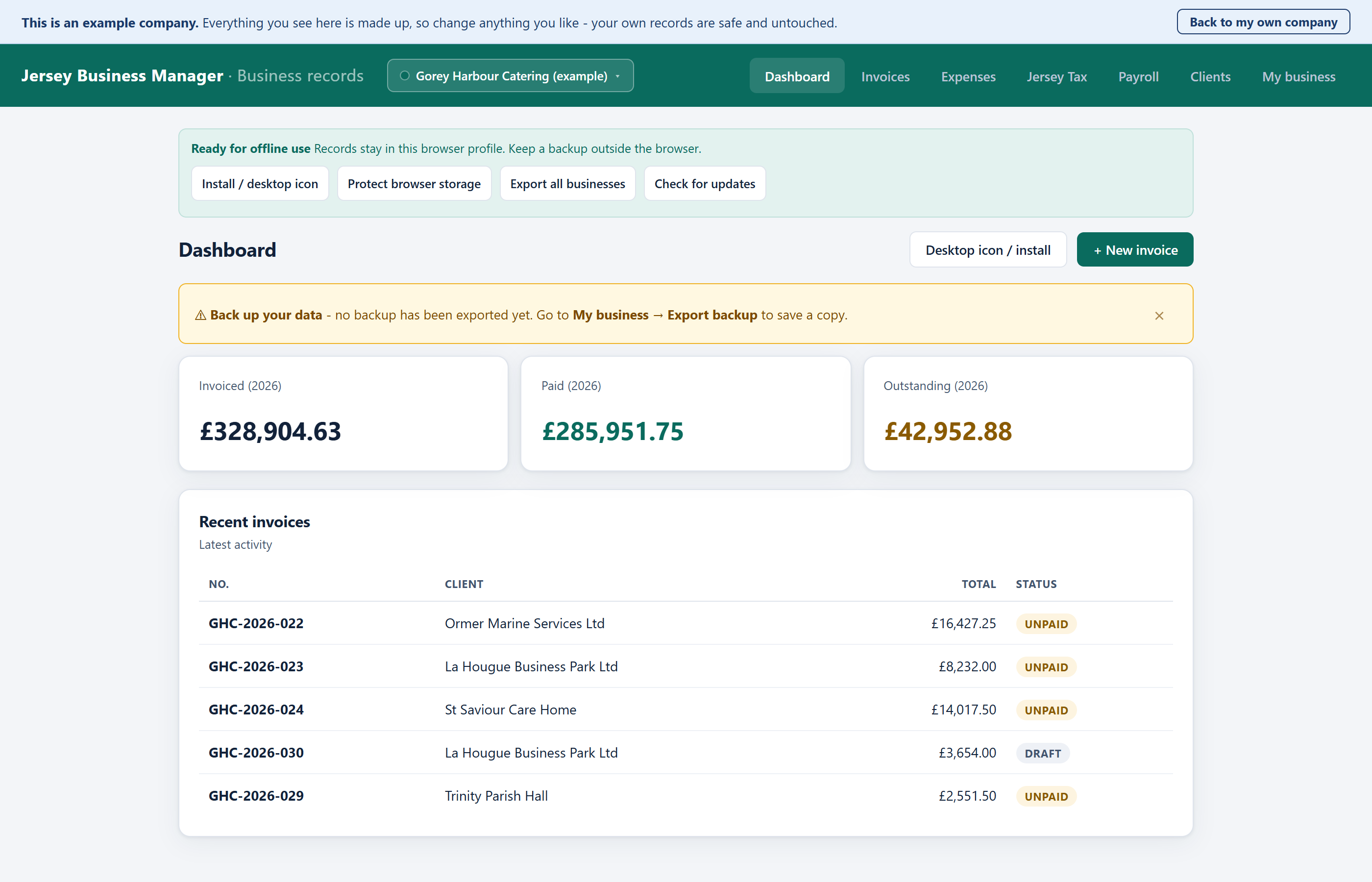Click the total £14,017.50
This screenshot has height=882, width=1372.
[x=963, y=710]
